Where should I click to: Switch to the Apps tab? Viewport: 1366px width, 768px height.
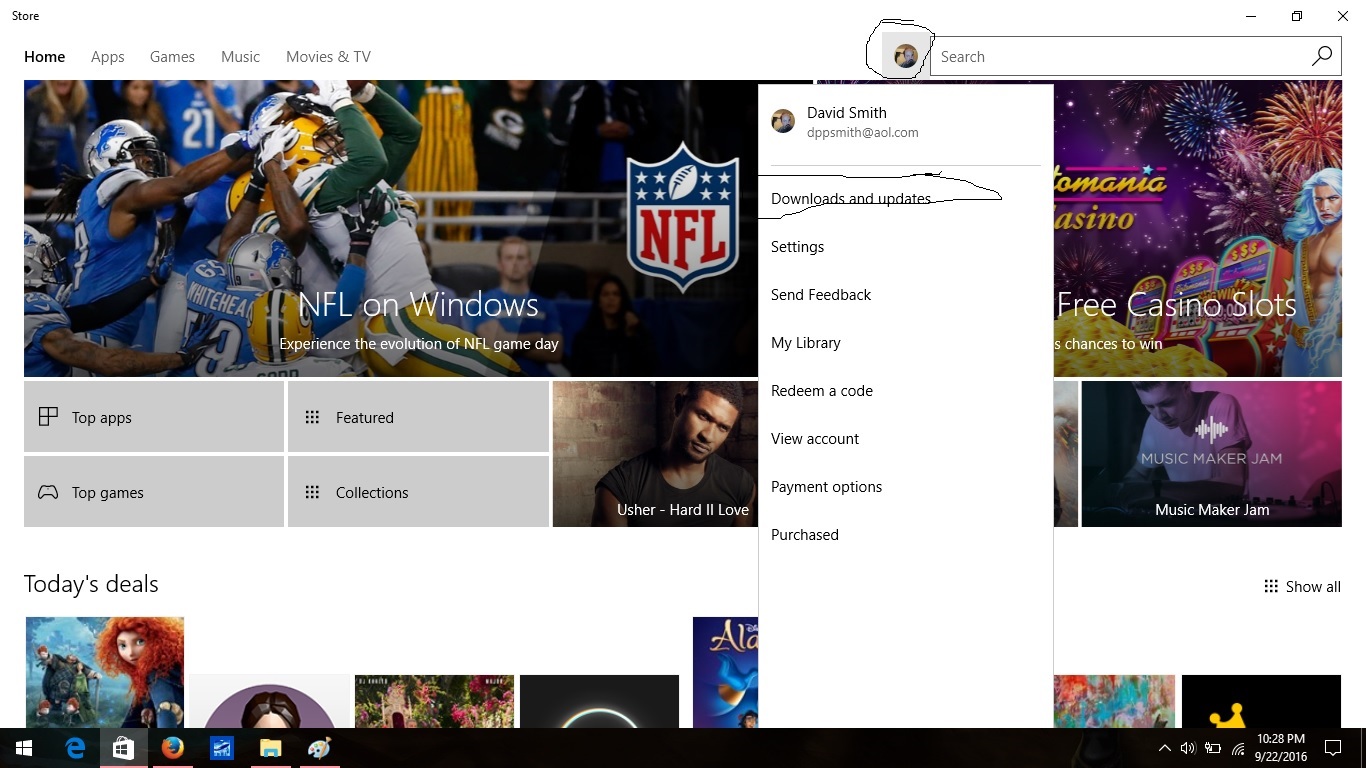[x=108, y=57]
